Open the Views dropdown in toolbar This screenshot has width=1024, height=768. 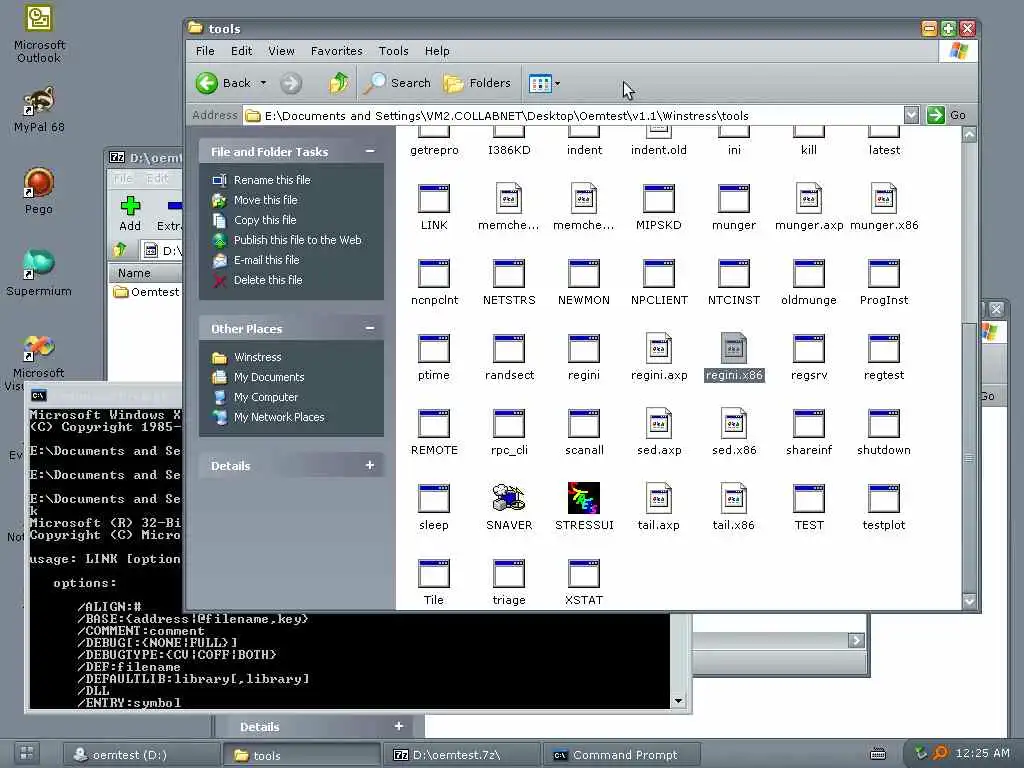557,83
